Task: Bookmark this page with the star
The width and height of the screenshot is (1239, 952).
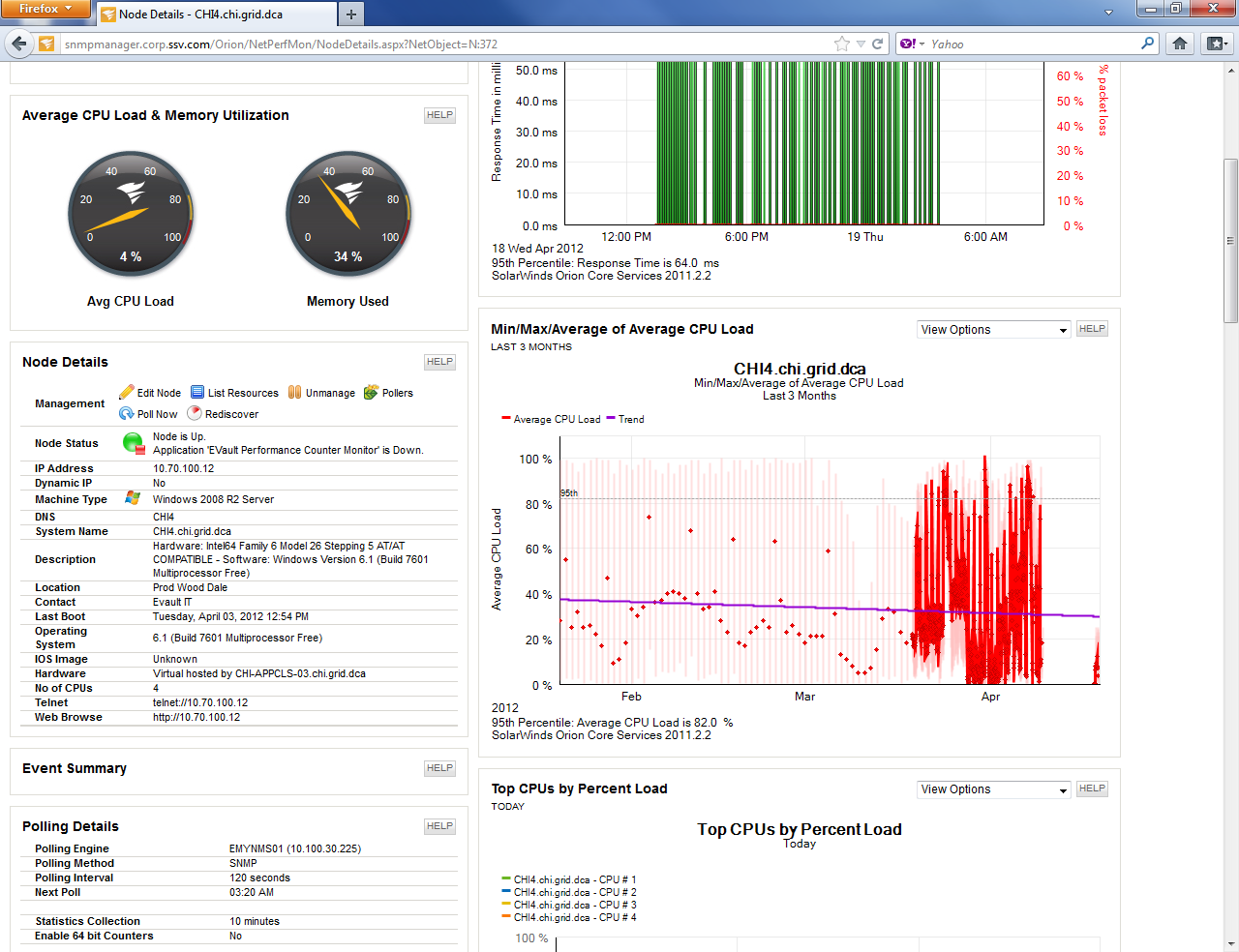Action: point(841,44)
